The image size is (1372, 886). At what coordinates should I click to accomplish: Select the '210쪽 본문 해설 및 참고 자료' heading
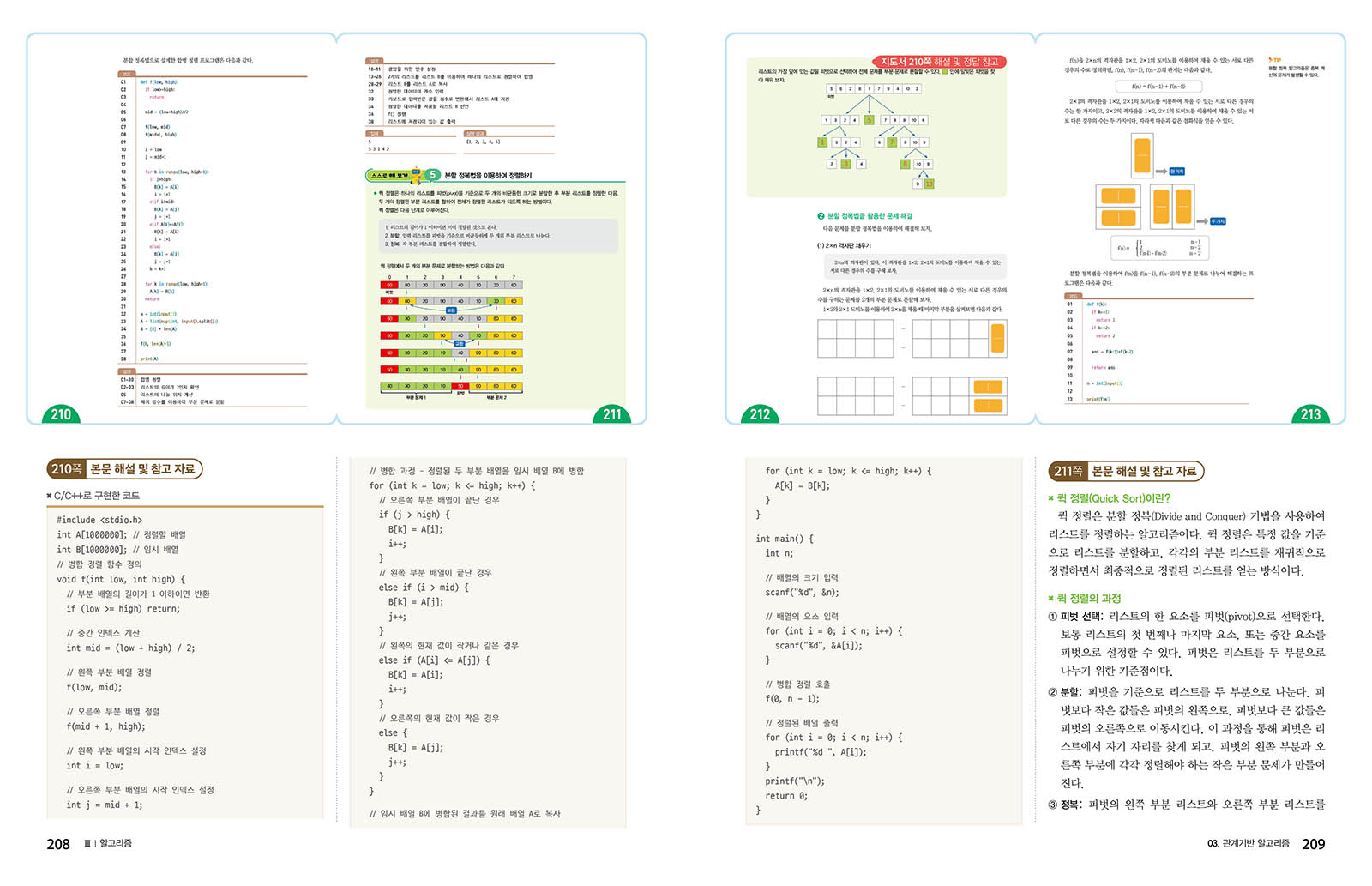[124, 469]
